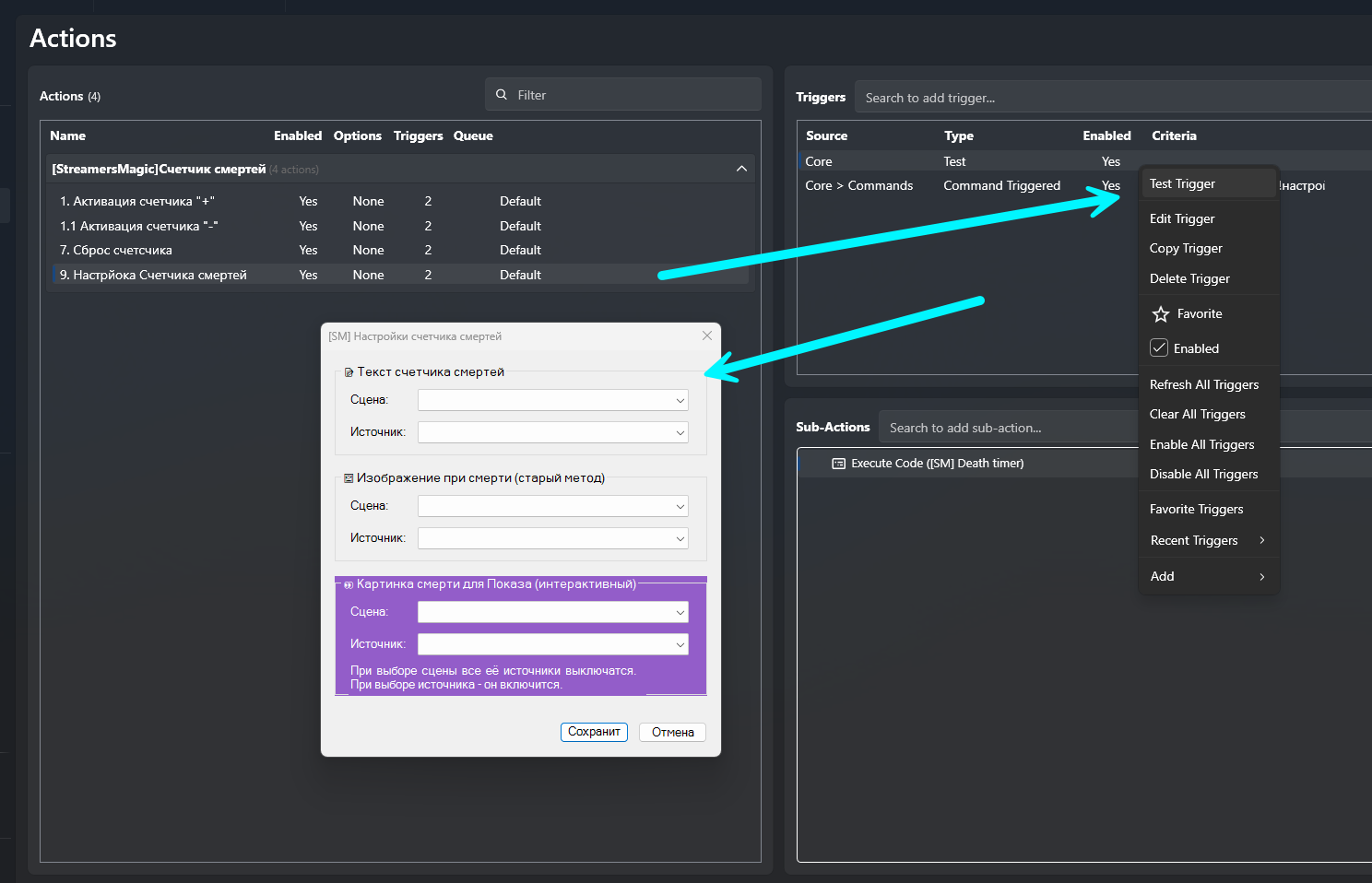Screen dimensions: 1372x883
Task: Collapse the StreamersMagic death counter group
Action: (741, 169)
